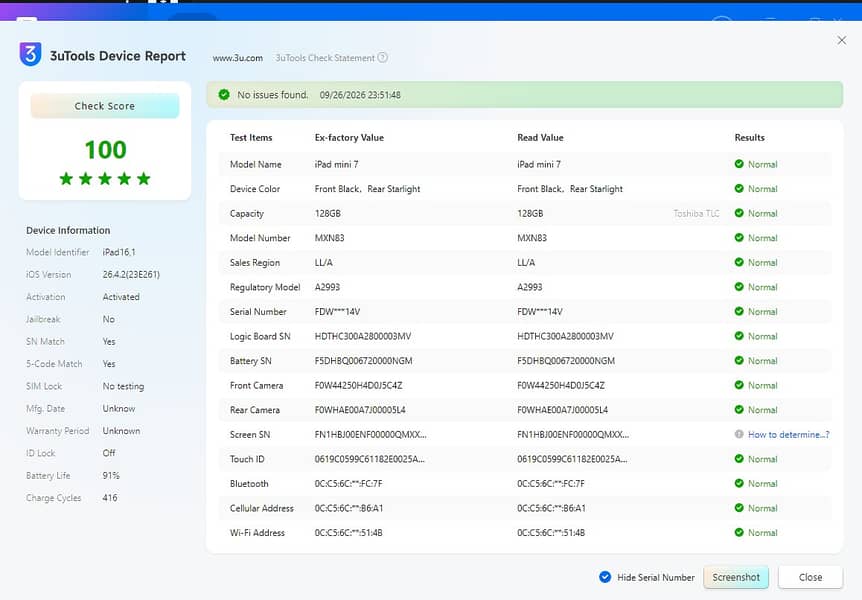This screenshot has height=600, width=862.
Task: Click the Mfg. Date Unknow value
Action: point(119,409)
